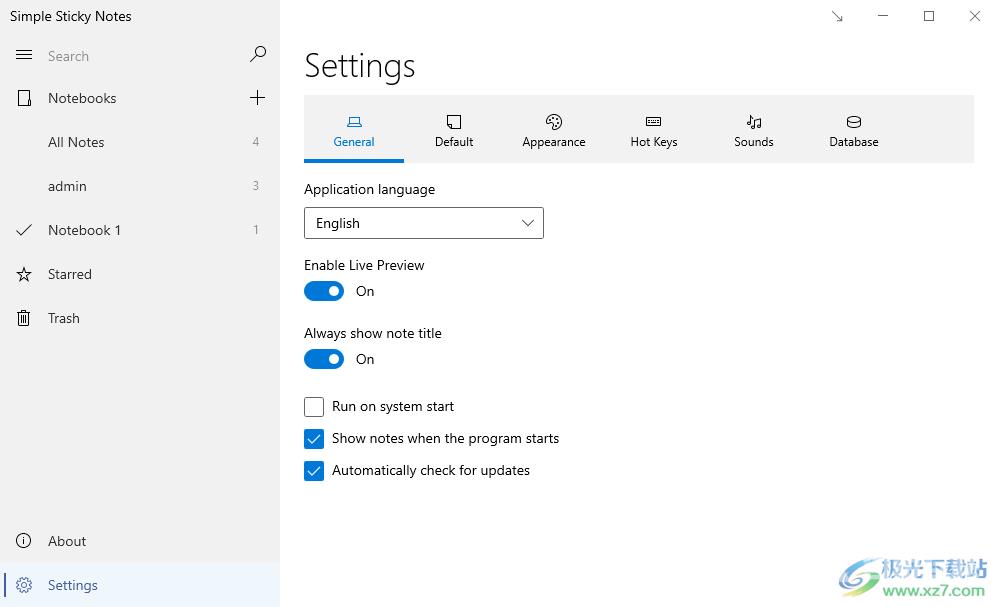Viewport: 998px width, 607px height.
Task: Expand the Application language dropdown
Action: (x=424, y=223)
